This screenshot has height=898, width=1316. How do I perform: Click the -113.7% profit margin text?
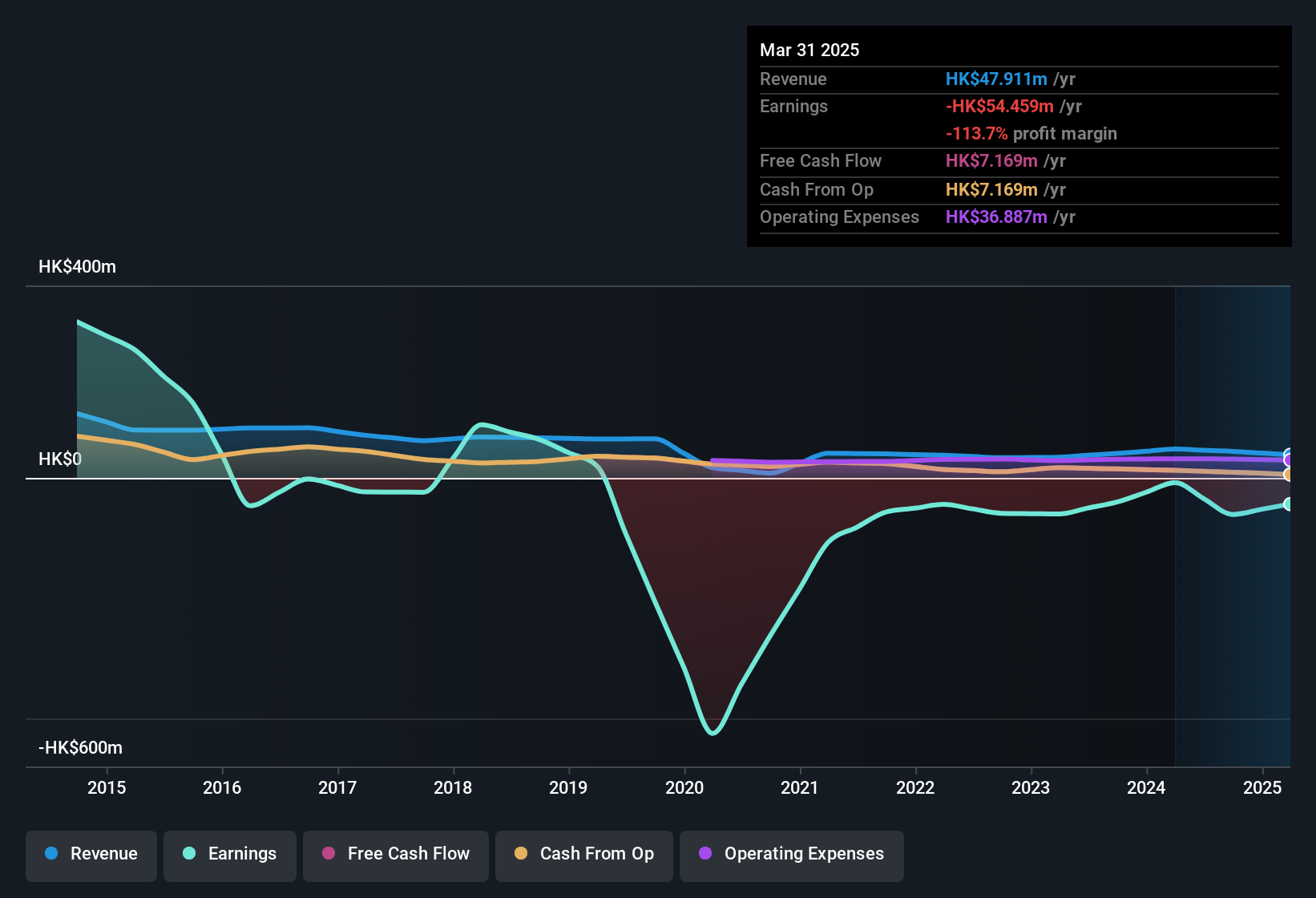(1031, 134)
